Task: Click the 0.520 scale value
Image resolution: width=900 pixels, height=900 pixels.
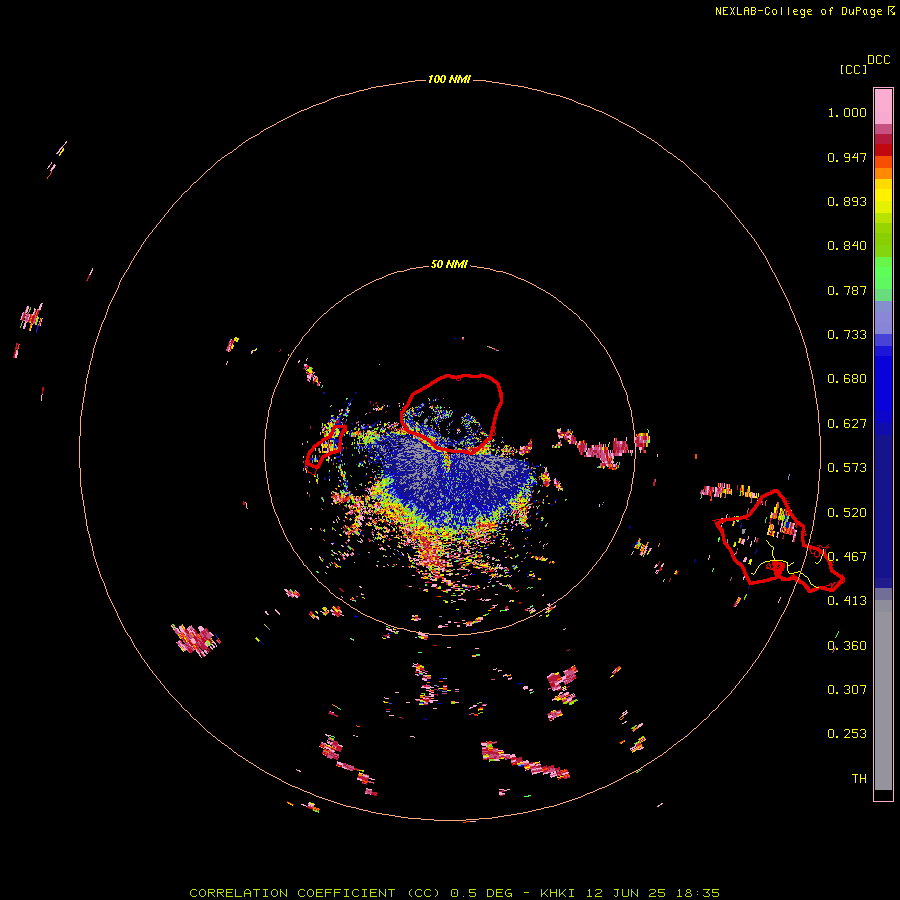Action: coord(847,513)
